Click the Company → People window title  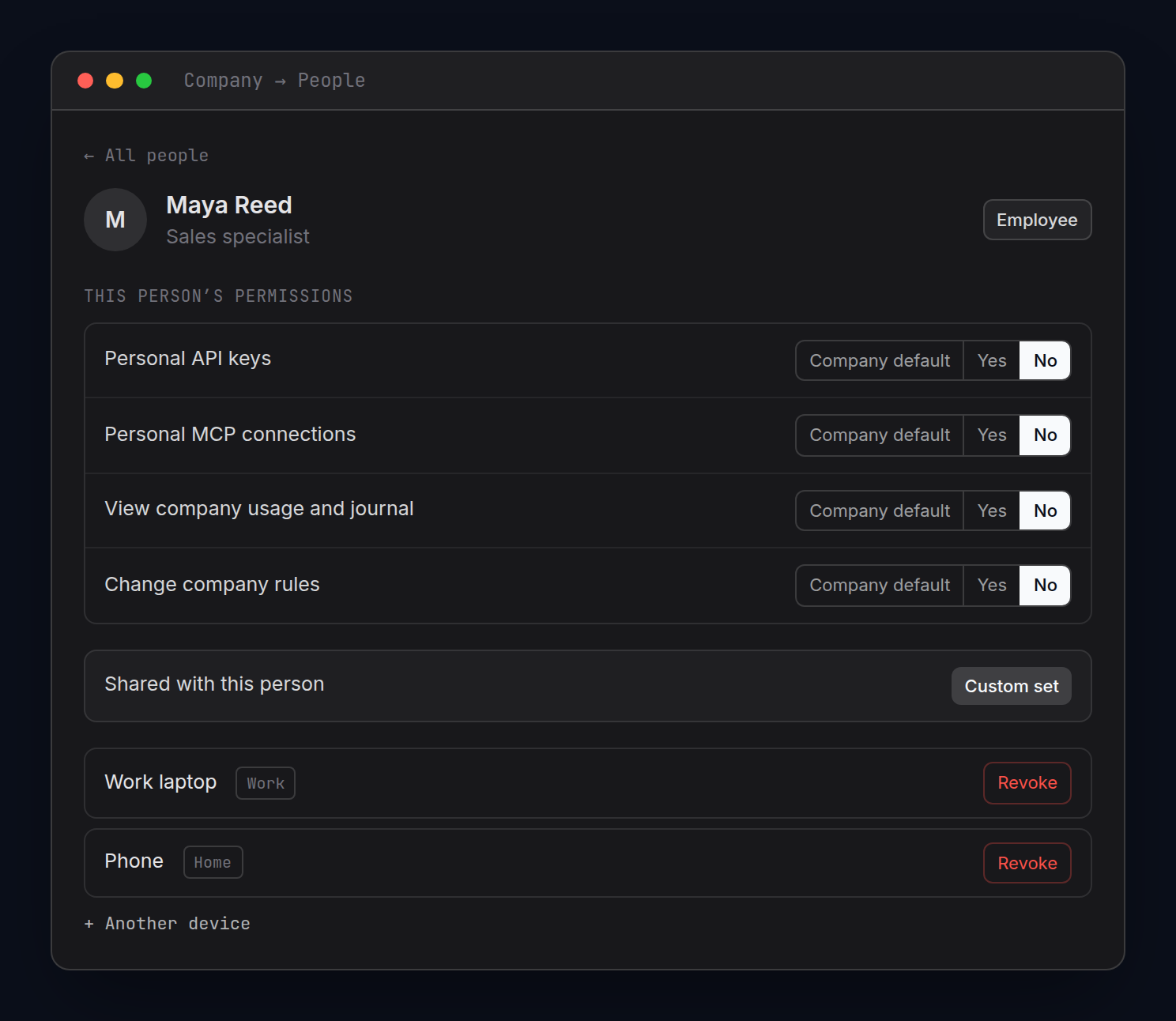(274, 81)
